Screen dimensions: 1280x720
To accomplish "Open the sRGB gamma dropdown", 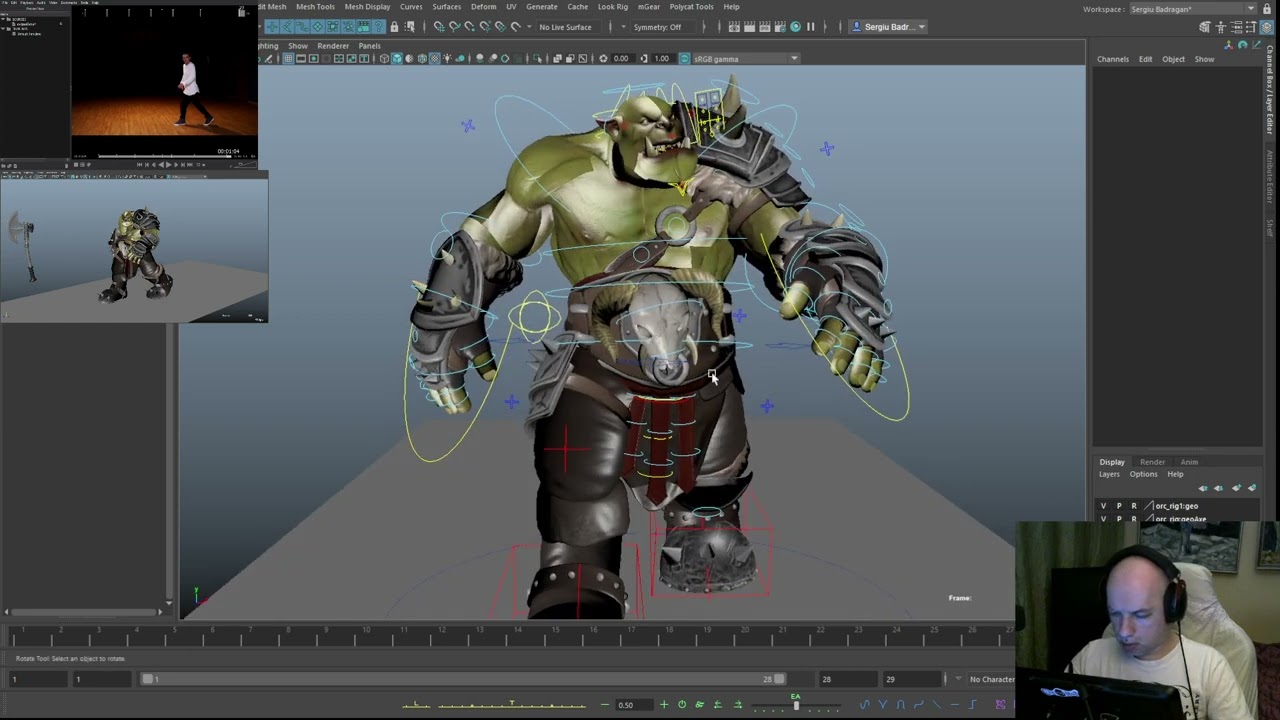I will pyautogui.click(x=746, y=58).
